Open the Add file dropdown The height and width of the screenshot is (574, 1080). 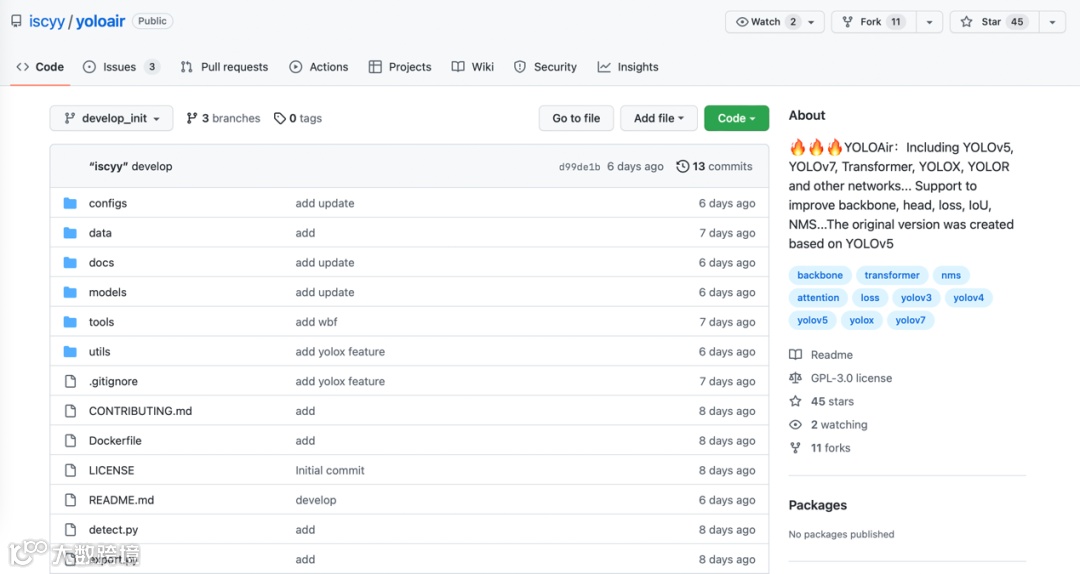(x=658, y=119)
